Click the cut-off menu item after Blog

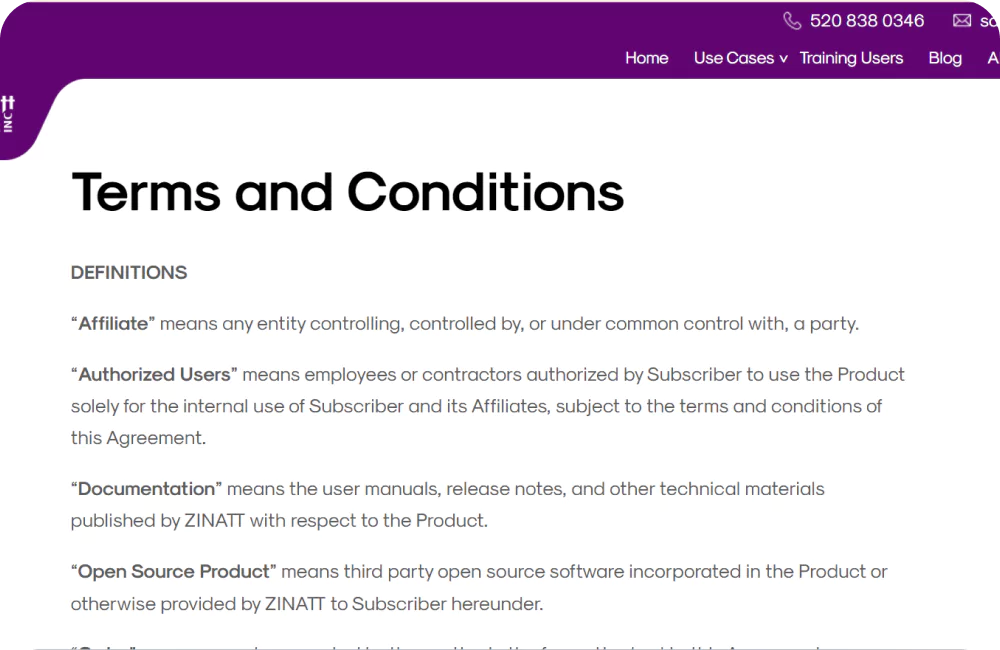click(x=994, y=58)
